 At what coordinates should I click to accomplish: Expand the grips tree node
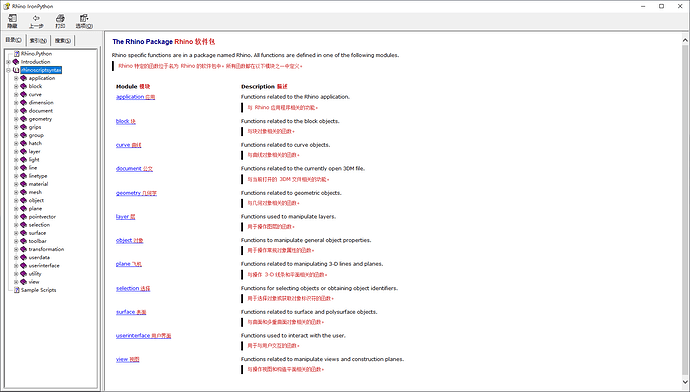tap(16, 127)
